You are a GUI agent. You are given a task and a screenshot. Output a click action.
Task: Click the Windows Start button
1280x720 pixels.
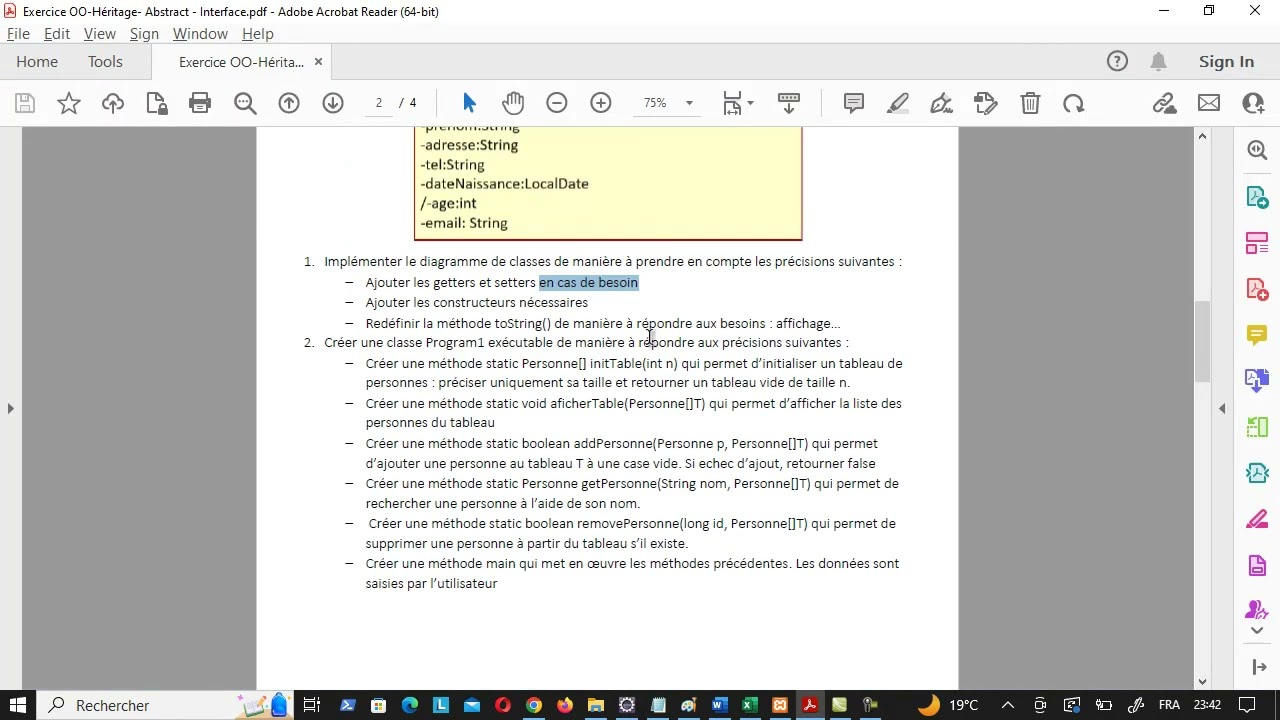[x=18, y=705]
